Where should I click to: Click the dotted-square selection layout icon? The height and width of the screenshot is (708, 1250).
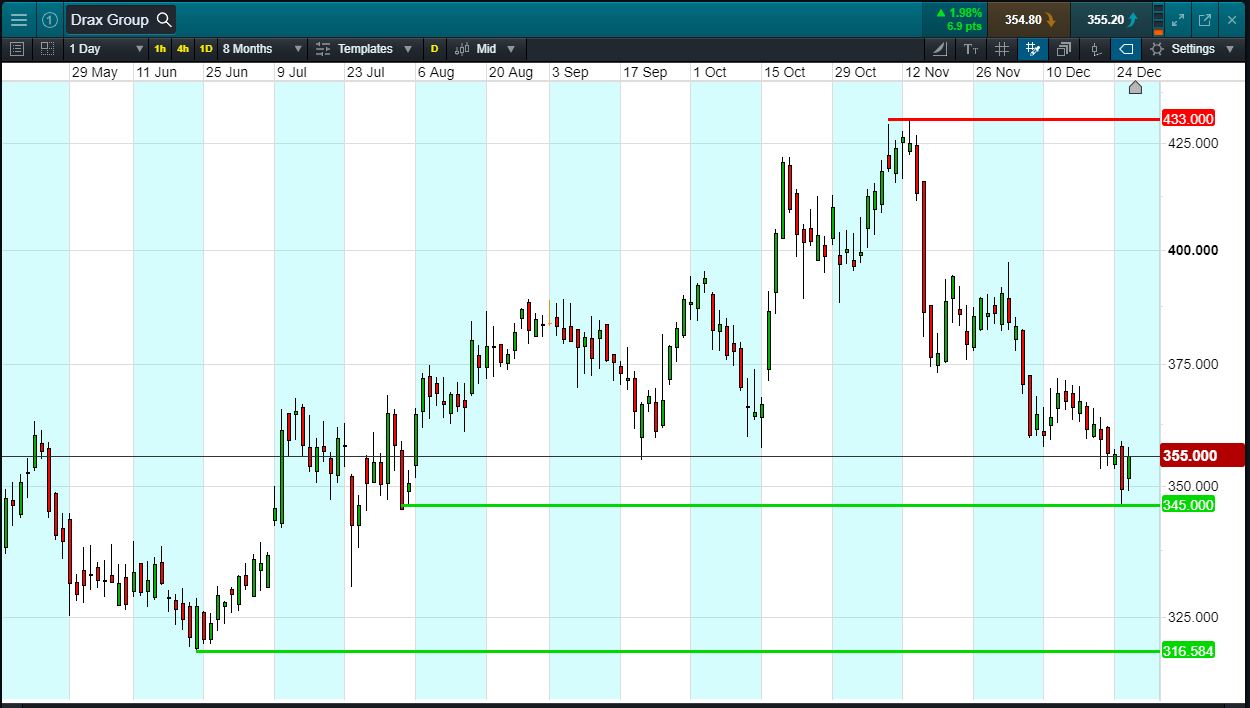47,48
